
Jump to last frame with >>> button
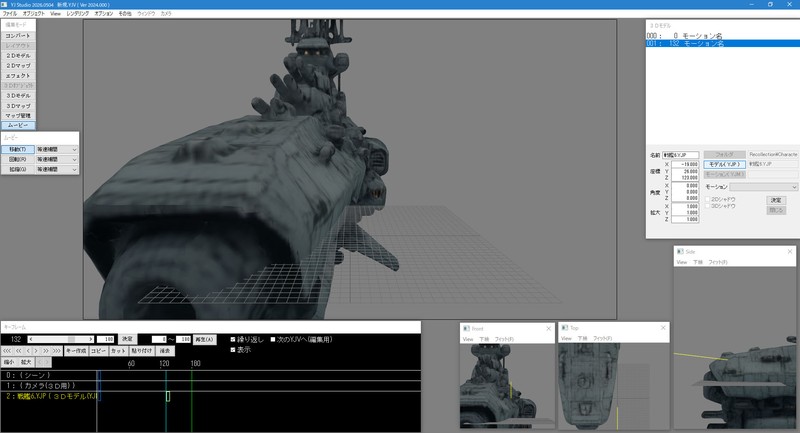point(57,351)
